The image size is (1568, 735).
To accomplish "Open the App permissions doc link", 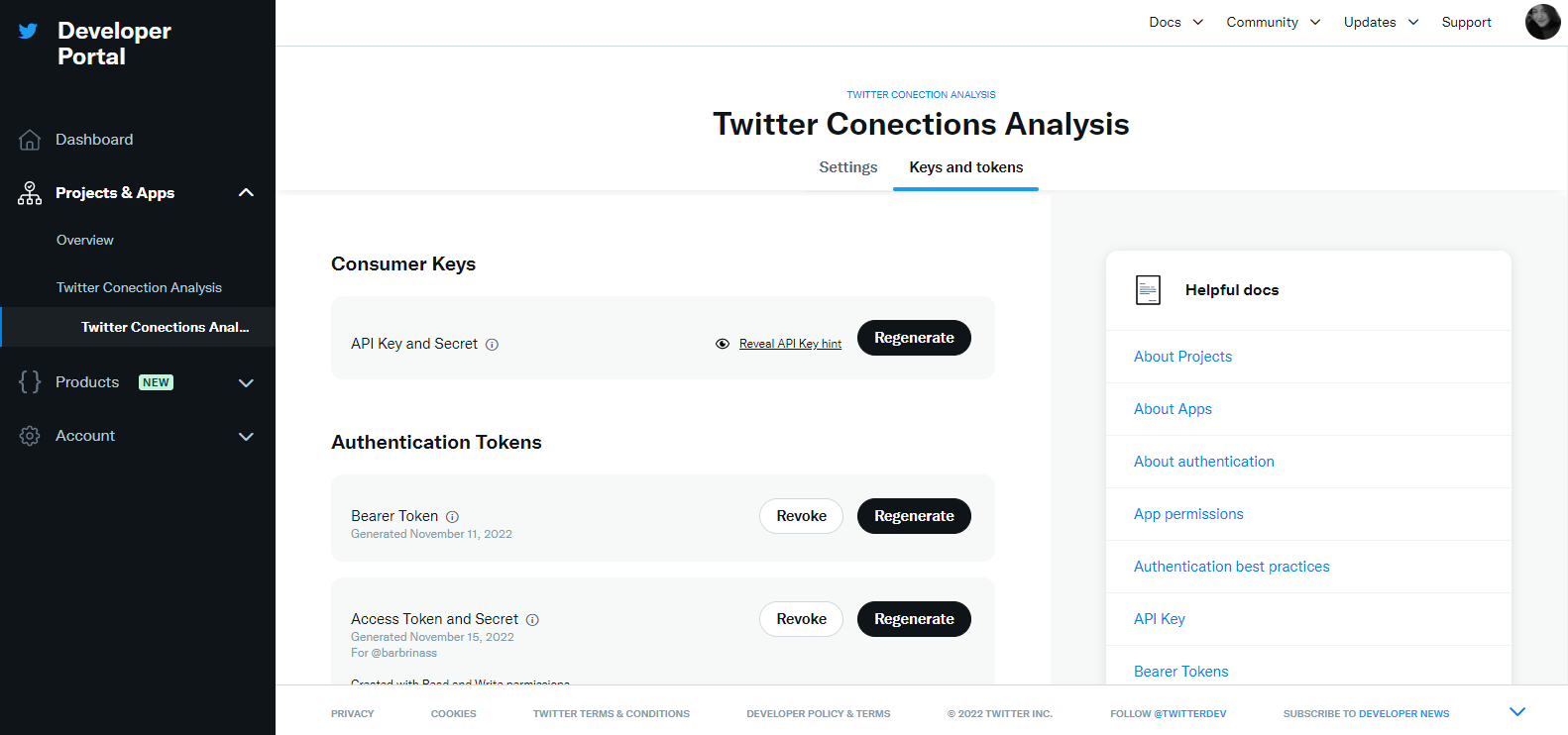I will tap(1188, 514).
